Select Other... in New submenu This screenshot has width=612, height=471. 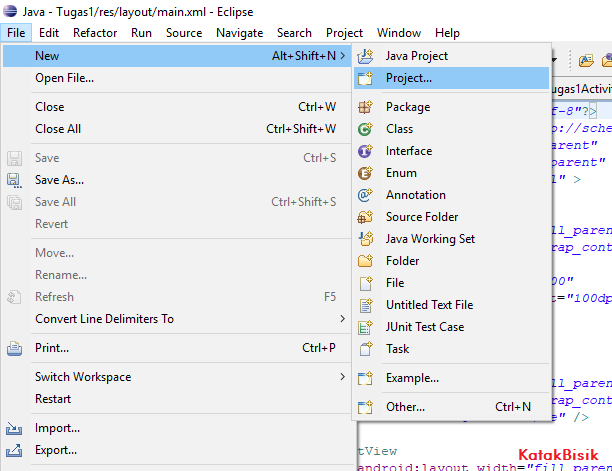point(452,407)
